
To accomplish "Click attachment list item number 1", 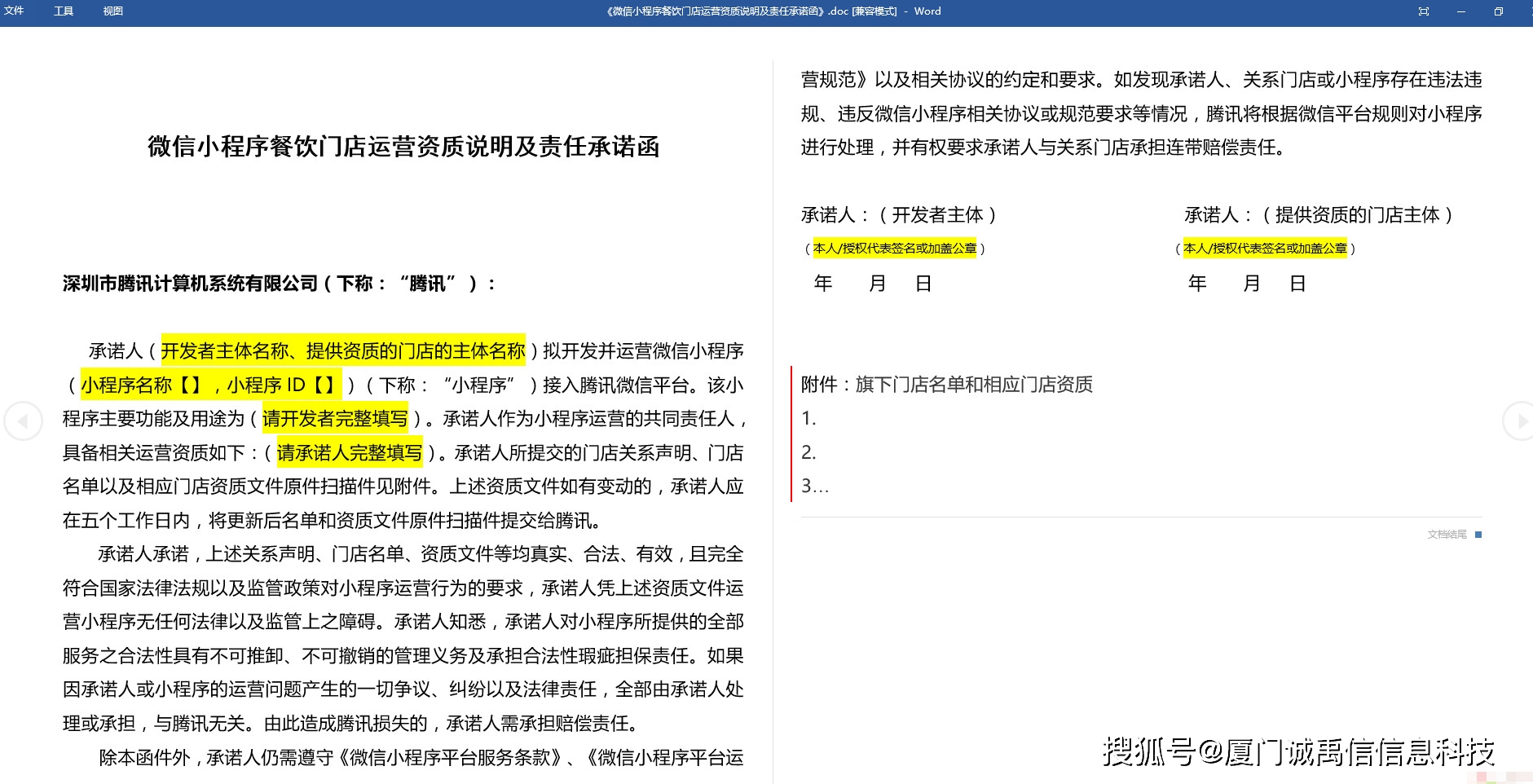I will tap(808, 419).
